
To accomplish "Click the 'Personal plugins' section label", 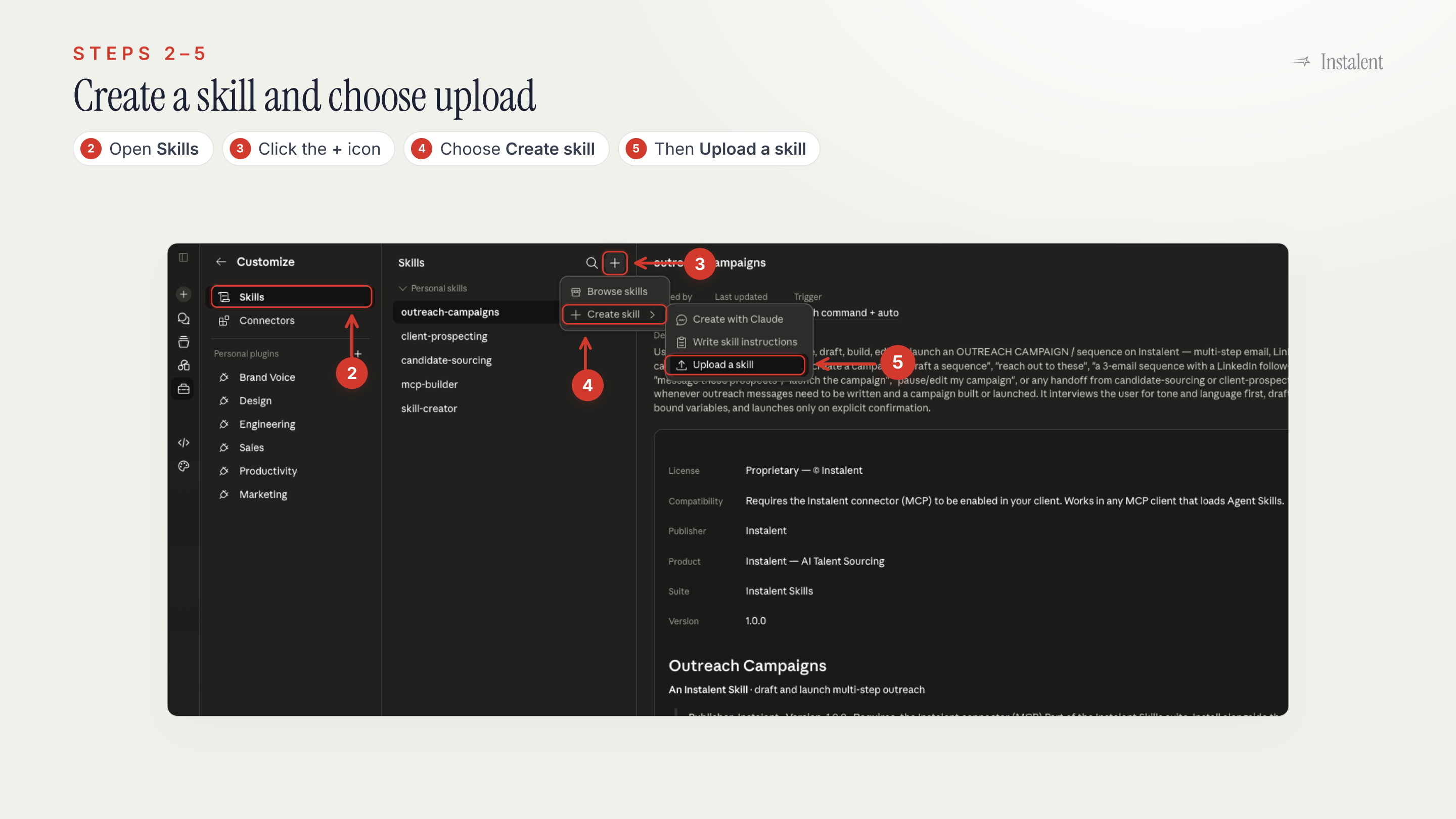I will (x=246, y=354).
